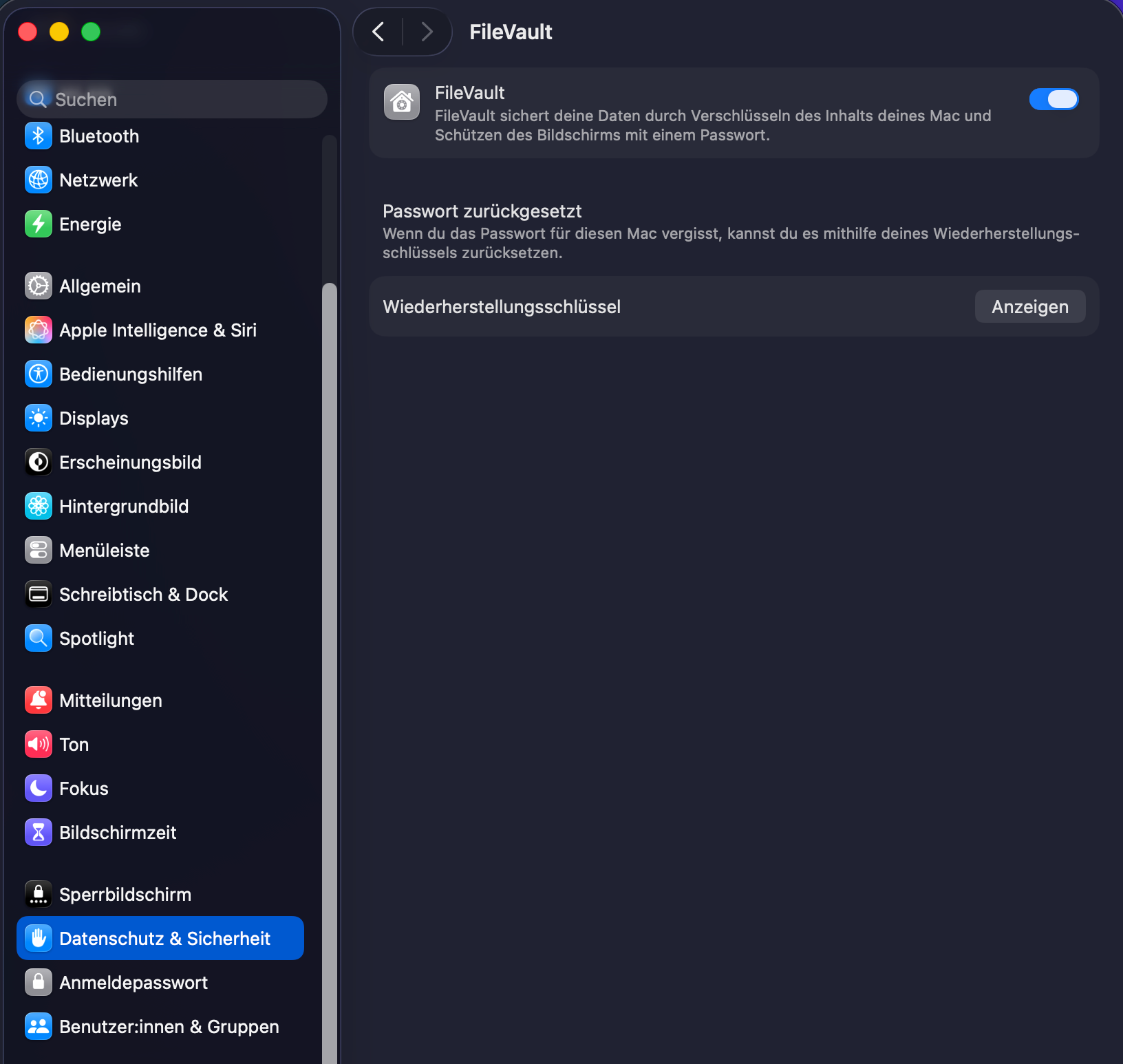Screen dimensions: 1123x1064
Task: Click the forward chevron navigation button
Action: click(x=427, y=32)
